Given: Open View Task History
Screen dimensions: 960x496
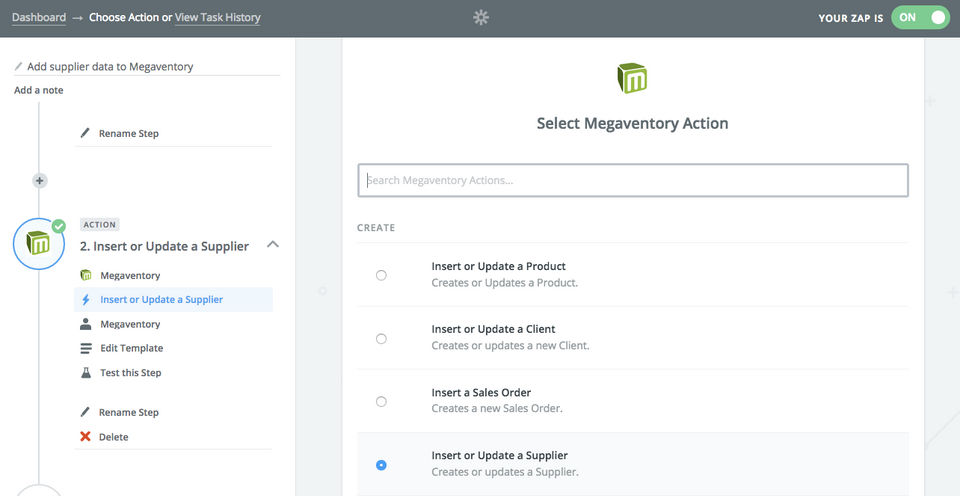Looking at the screenshot, I should pyautogui.click(x=217, y=18).
